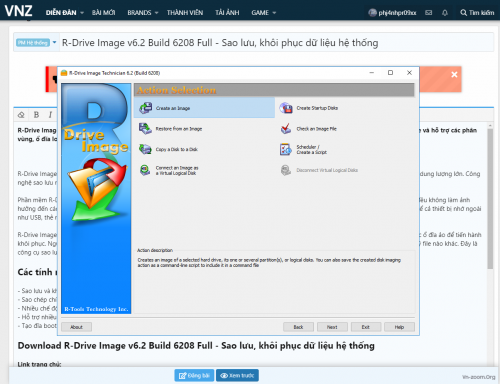Select the Create Startup Disks icon
The image size is (500, 384).
286,108
